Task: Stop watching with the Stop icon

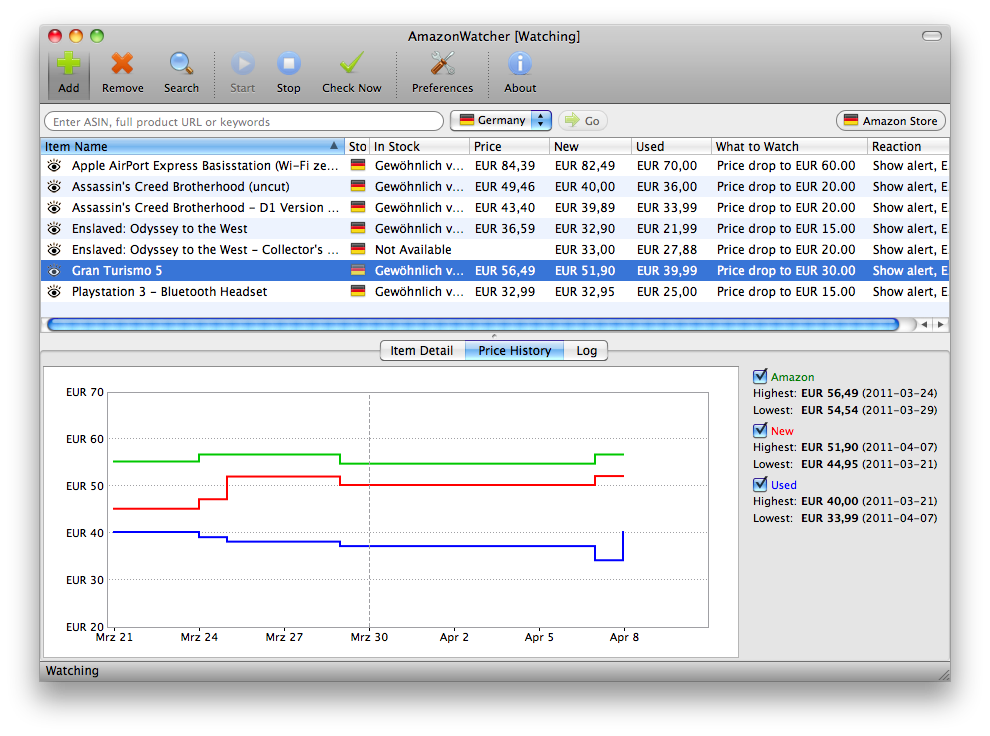Action: click(289, 64)
